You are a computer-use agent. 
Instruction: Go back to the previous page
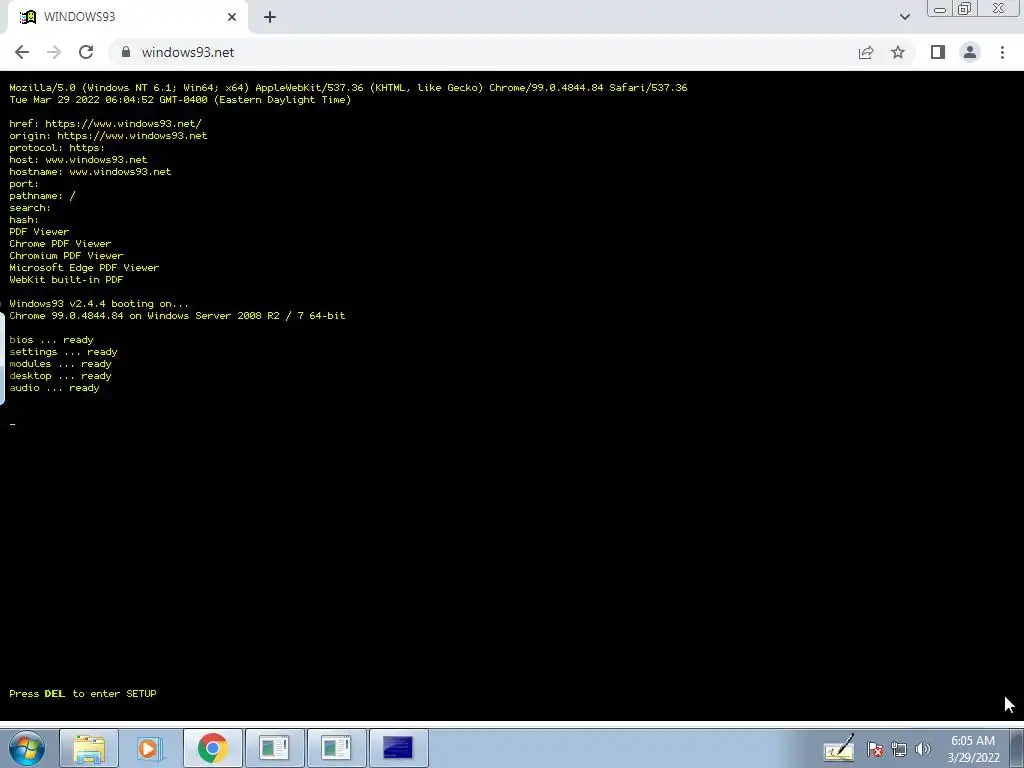click(22, 52)
